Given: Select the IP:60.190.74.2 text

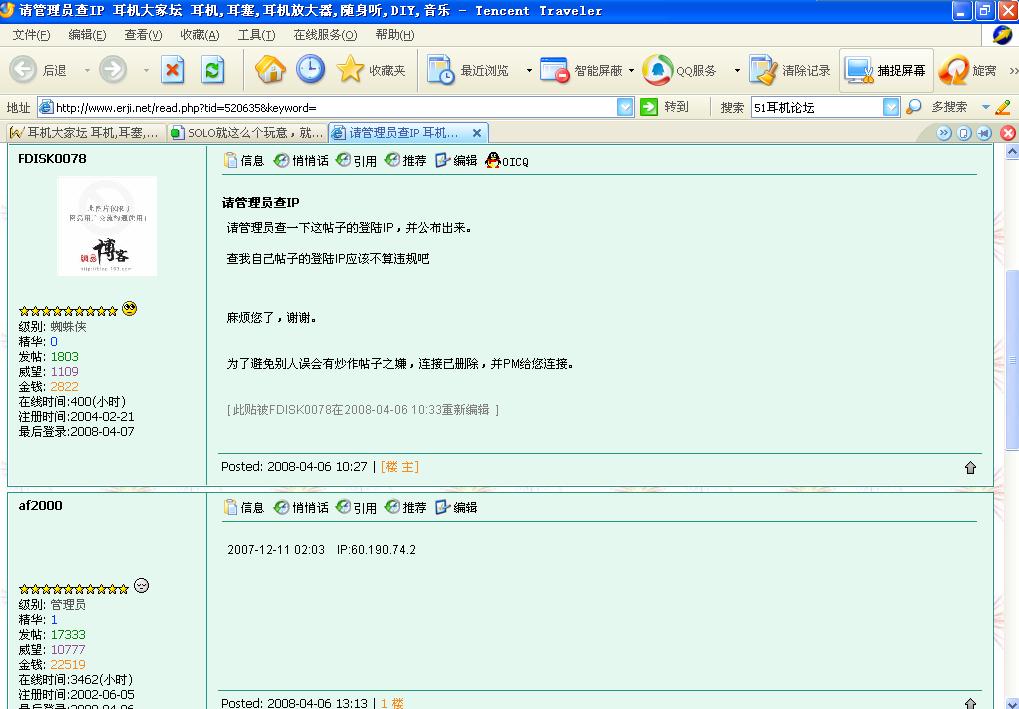Looking at the screenshot, I should pyautogui.click(x=376, y=550).
